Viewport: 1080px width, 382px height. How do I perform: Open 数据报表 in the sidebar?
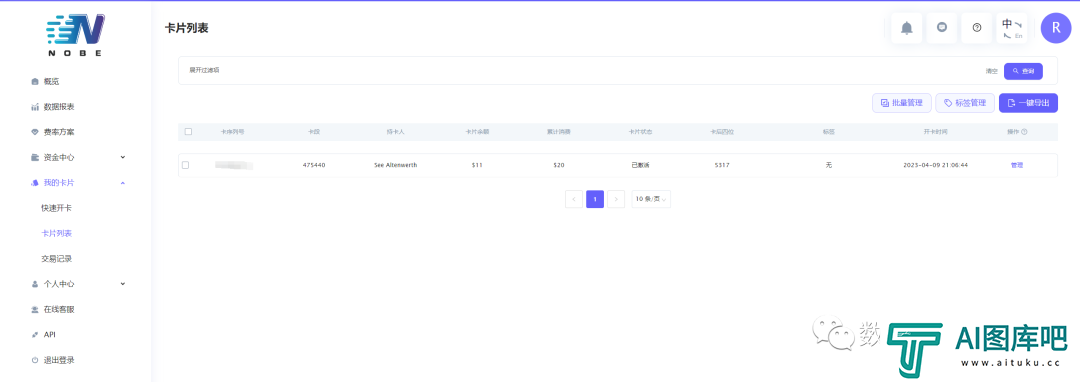coord(59,107)
